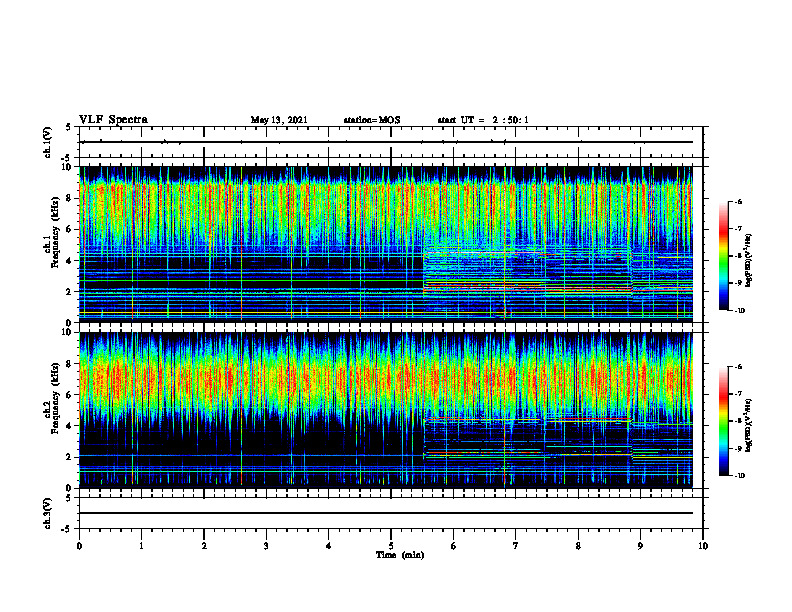Click the time axis tick label "2"
This screenshot has height=612, width=792.
pos(204,546)
